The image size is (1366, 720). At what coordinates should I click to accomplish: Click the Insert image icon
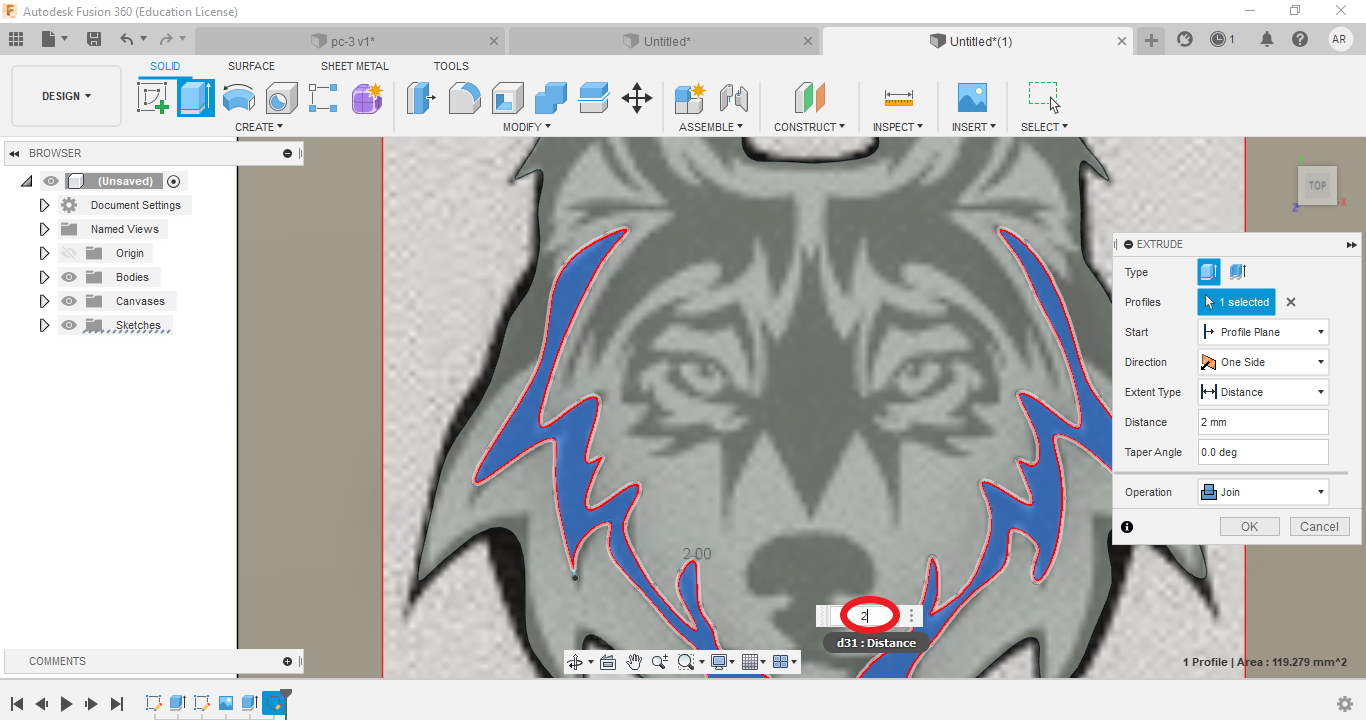click(972, 98)
